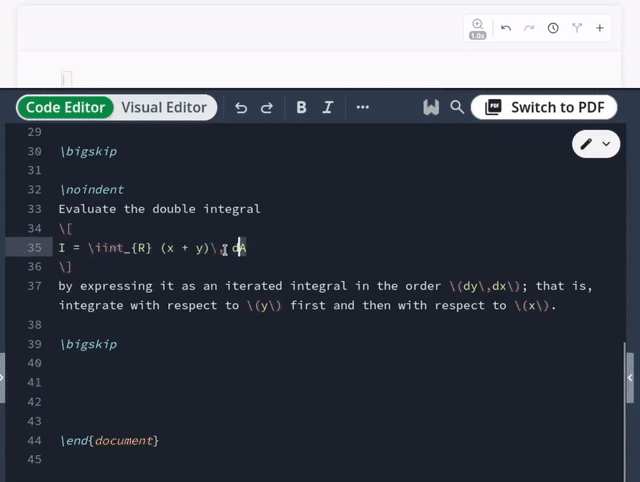640x482 pixels.
Task: Click the \bigskip command on line 30
Action: pyautogui.click(x=89, y=152)
